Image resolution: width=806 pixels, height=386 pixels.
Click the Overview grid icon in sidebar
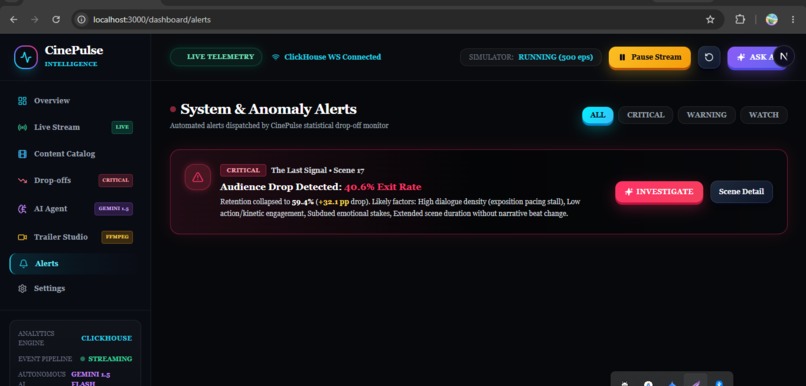point(22,101)
